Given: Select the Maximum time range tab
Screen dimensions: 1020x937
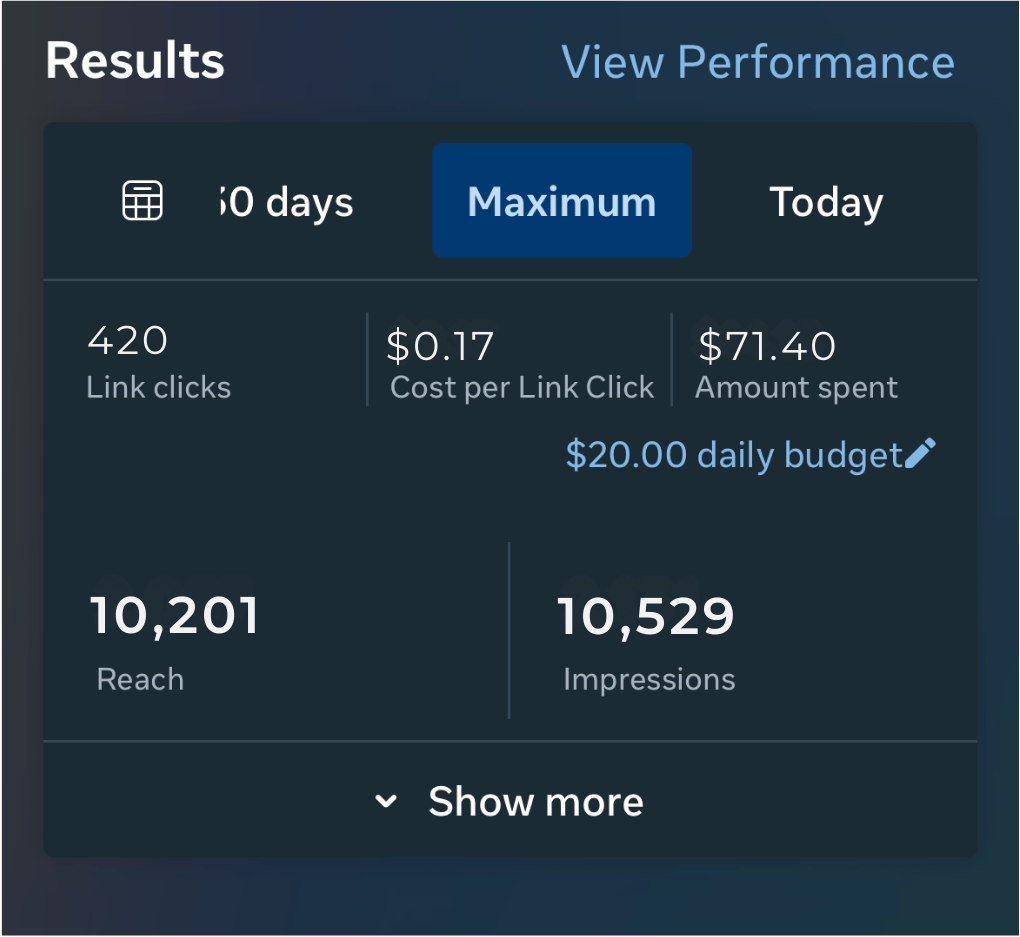Looking at the screenshot, I should coord(561,202).
